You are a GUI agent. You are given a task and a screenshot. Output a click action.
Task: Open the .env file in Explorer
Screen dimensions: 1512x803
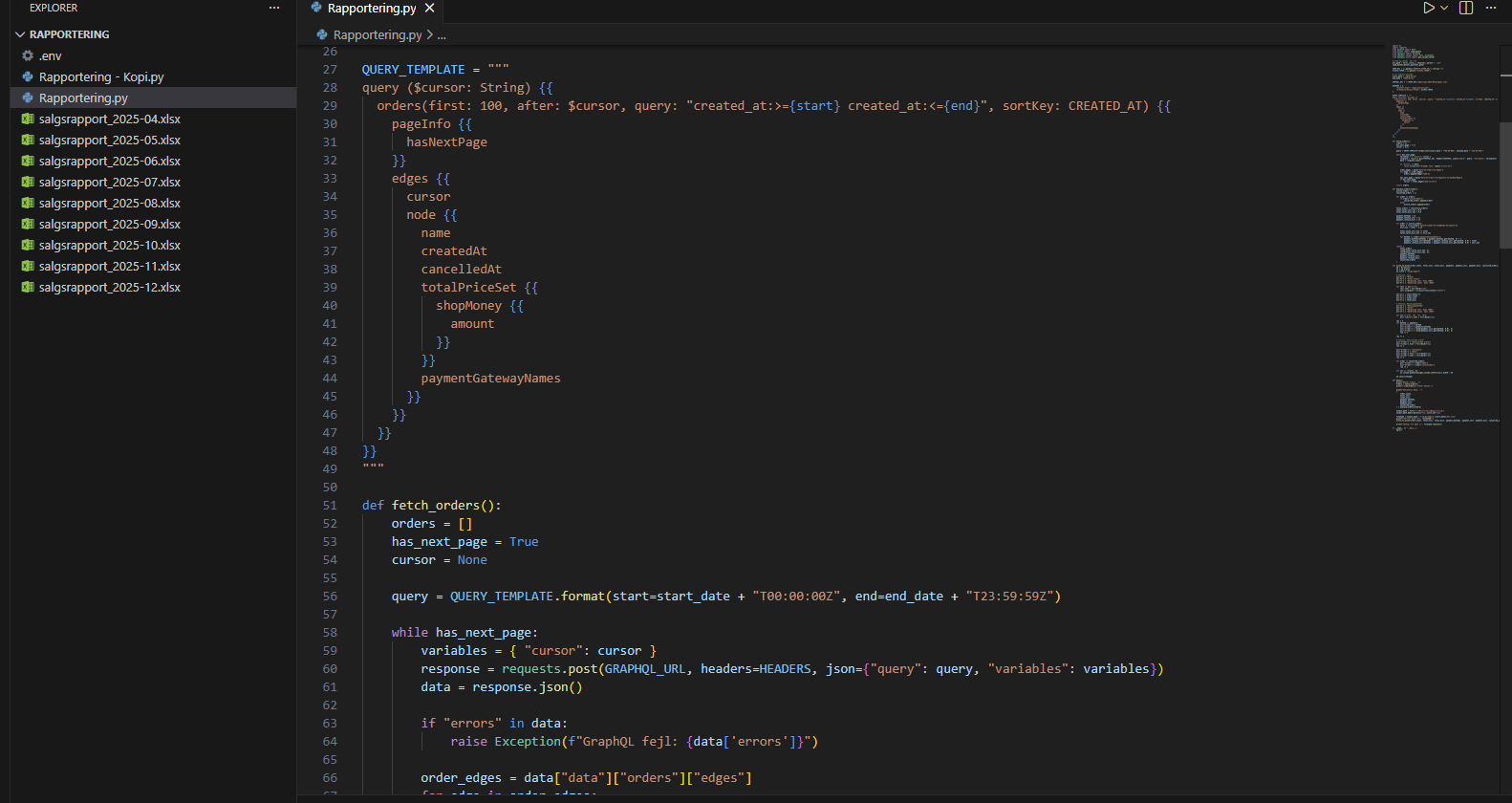pos(51,56)
